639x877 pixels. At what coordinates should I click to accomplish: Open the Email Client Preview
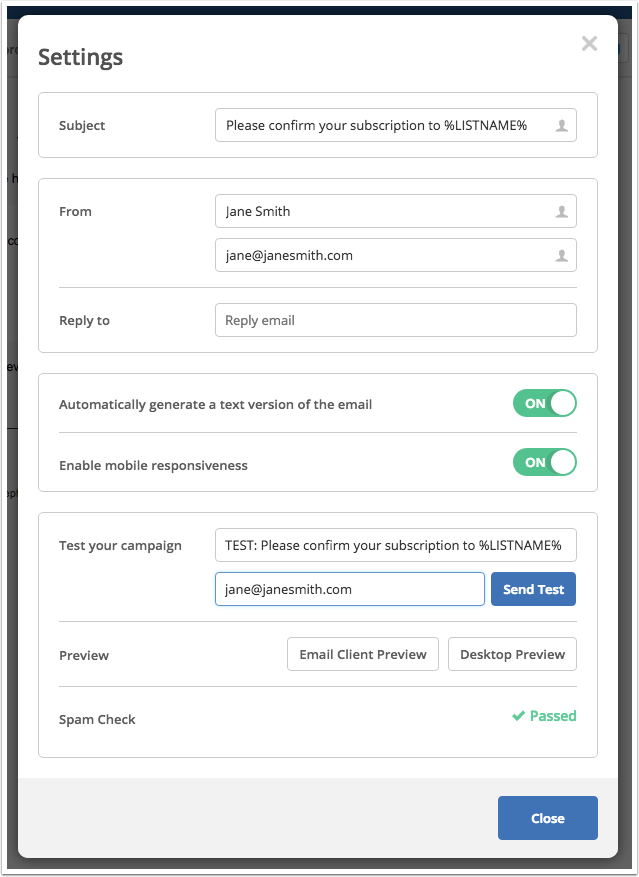pyautogui.click(x=363, y=654)
